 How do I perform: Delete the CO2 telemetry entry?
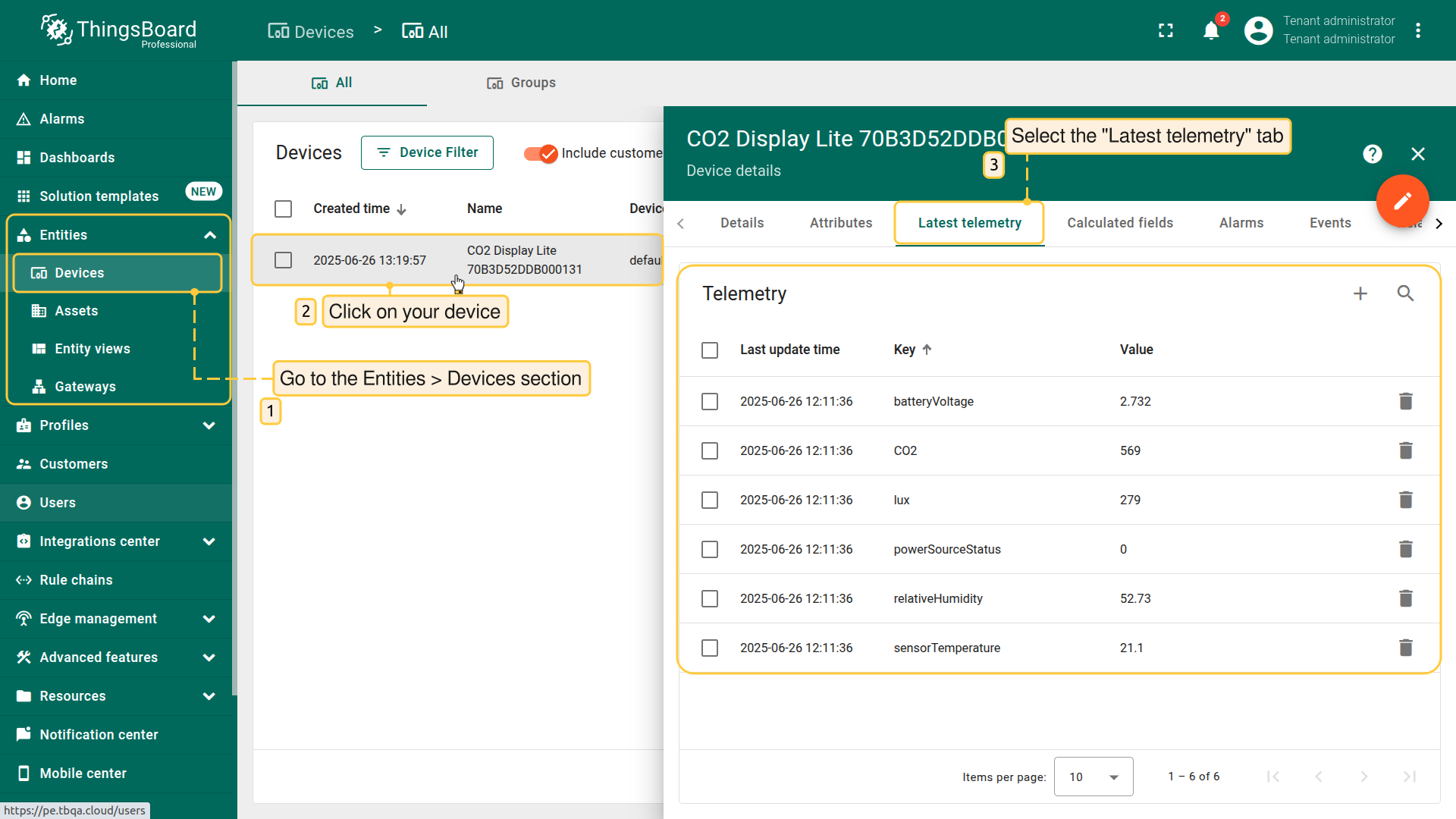tap(1405, 450)
